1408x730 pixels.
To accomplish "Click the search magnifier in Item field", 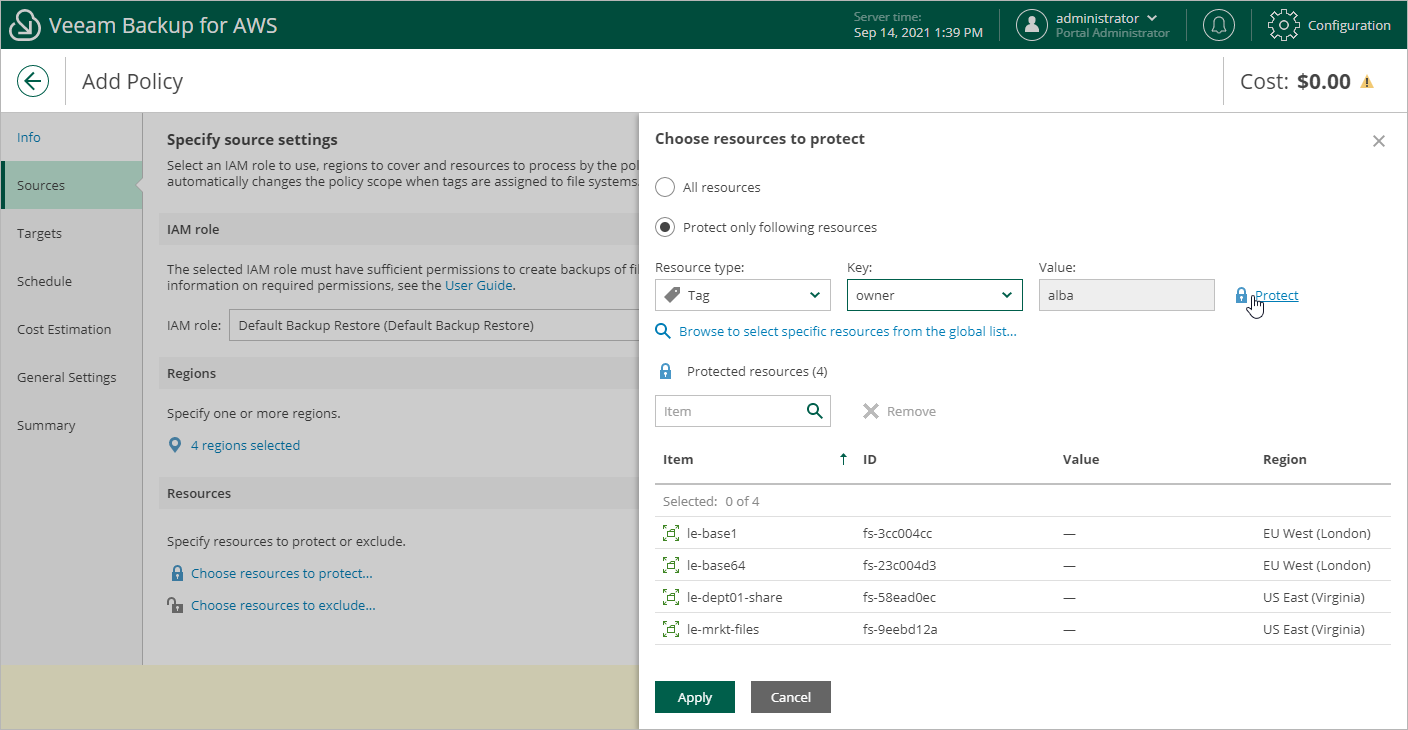I will [x=815, y=411].
